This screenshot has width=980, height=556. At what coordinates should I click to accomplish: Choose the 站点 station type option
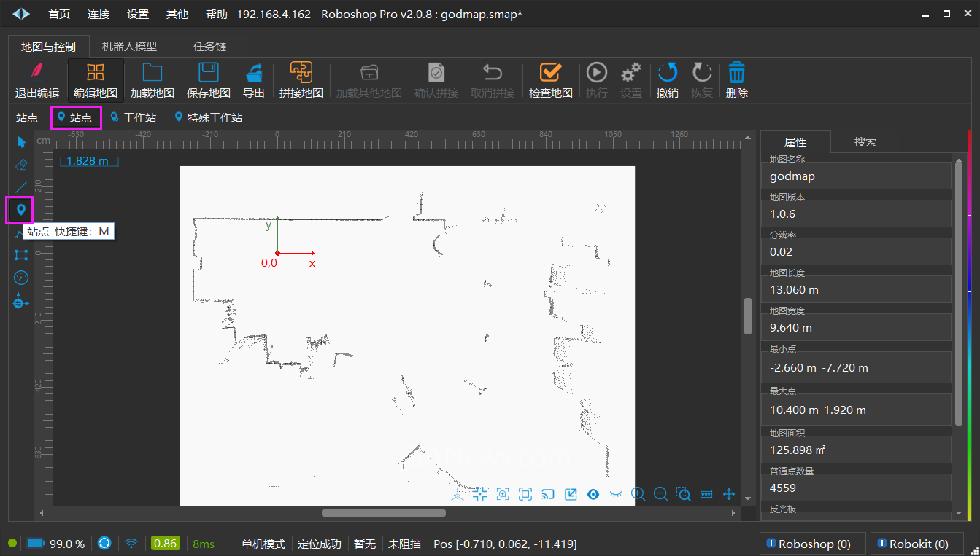[76, 117]
